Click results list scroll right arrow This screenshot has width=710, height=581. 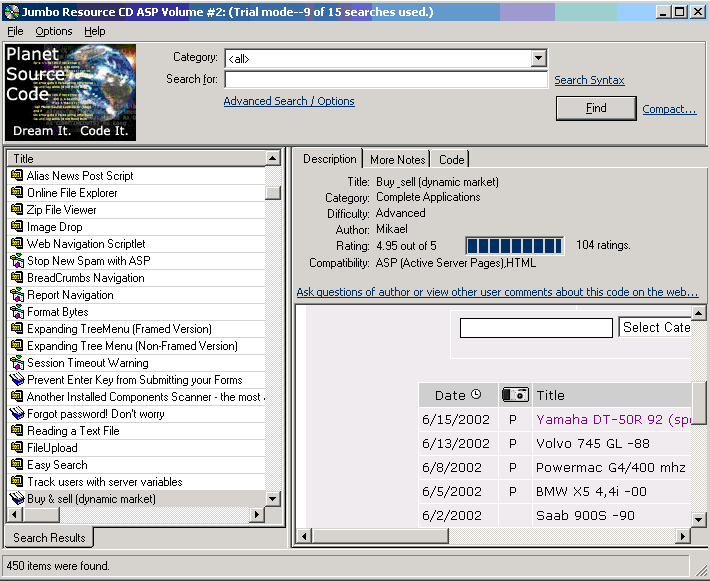(x=257, y=514)
